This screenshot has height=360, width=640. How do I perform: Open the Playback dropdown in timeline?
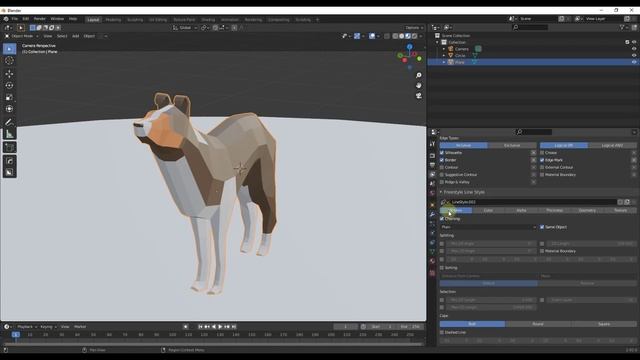click(x=27, y=327)
